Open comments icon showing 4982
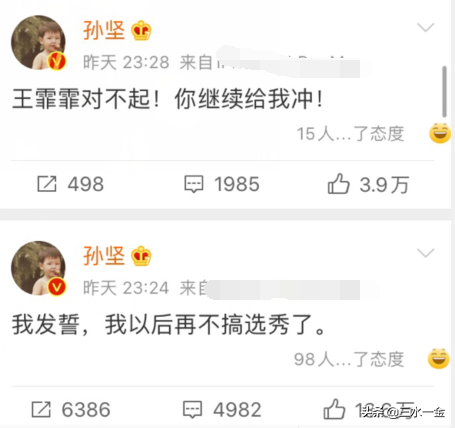This screenshot has height=428, width=455. pos(193,409)
